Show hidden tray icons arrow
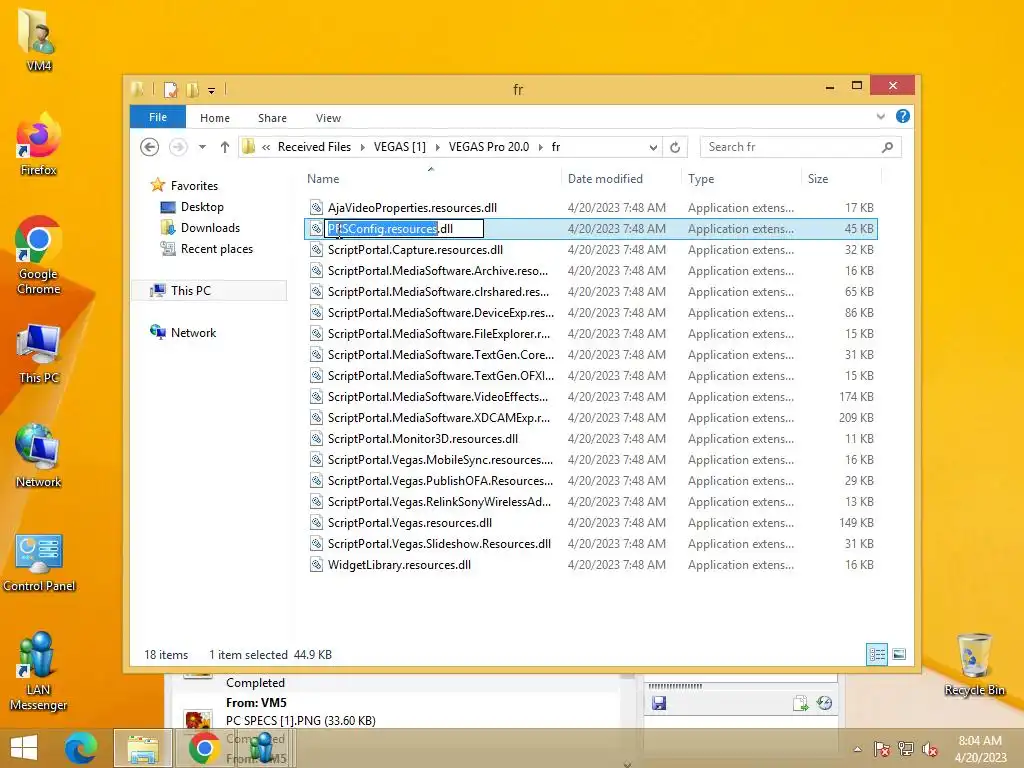1024x768 pixels. [x=857, y=749]
